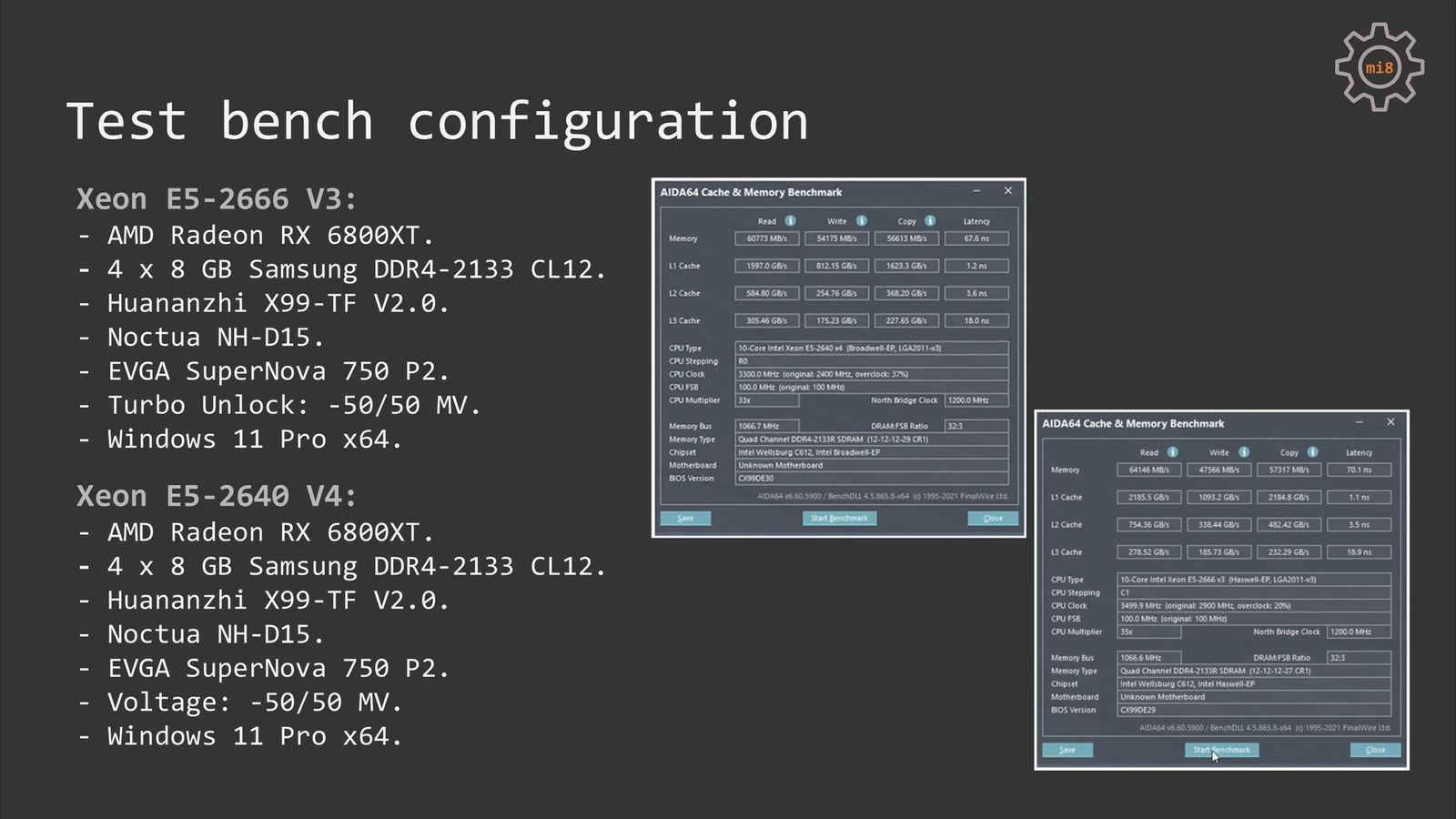Click the CPU Type field showing Xeon E5-2666 v3
1456x819 pixels.
click(1253, 580)
